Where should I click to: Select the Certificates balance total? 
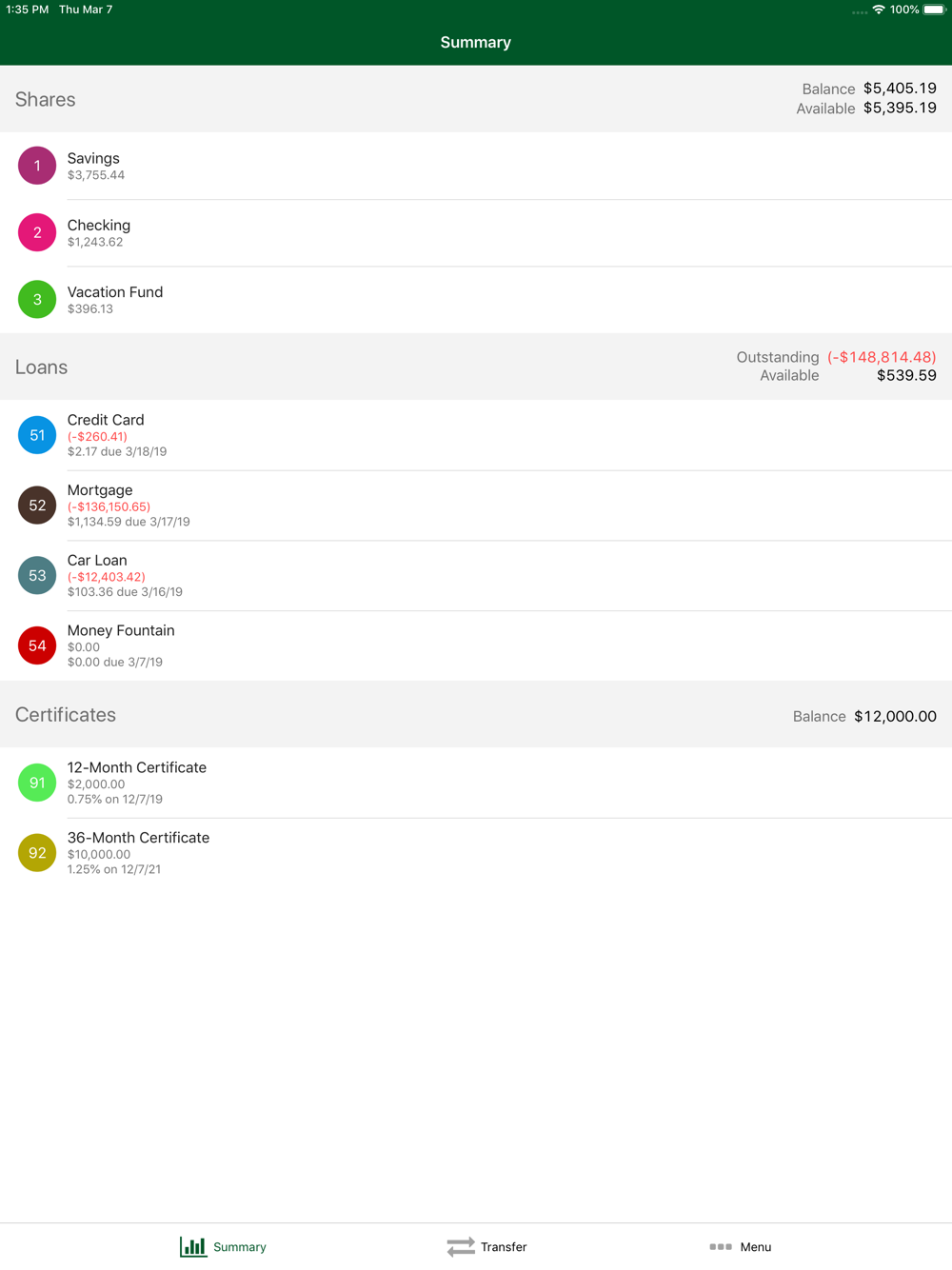895,716
